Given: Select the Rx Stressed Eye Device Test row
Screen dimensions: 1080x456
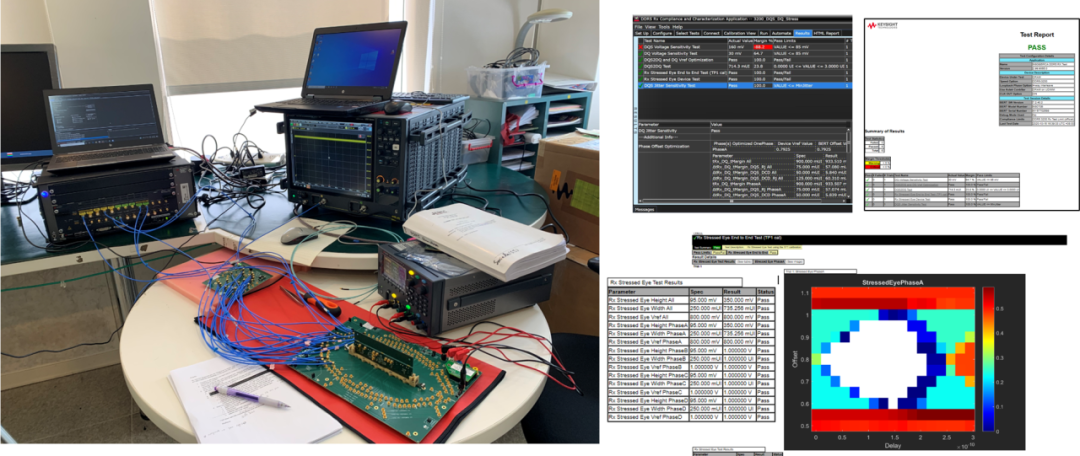Looking at the screenshot, I should pos(745,79).
